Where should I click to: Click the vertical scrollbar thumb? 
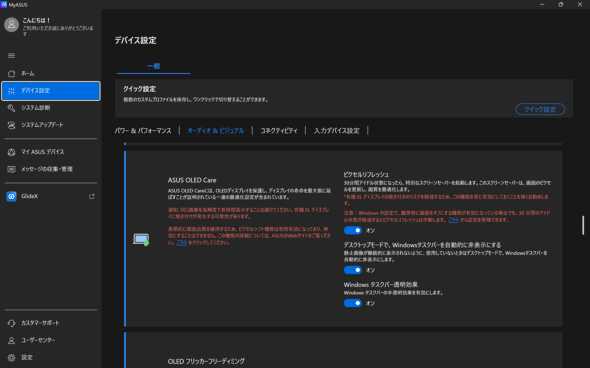point(583,225)
